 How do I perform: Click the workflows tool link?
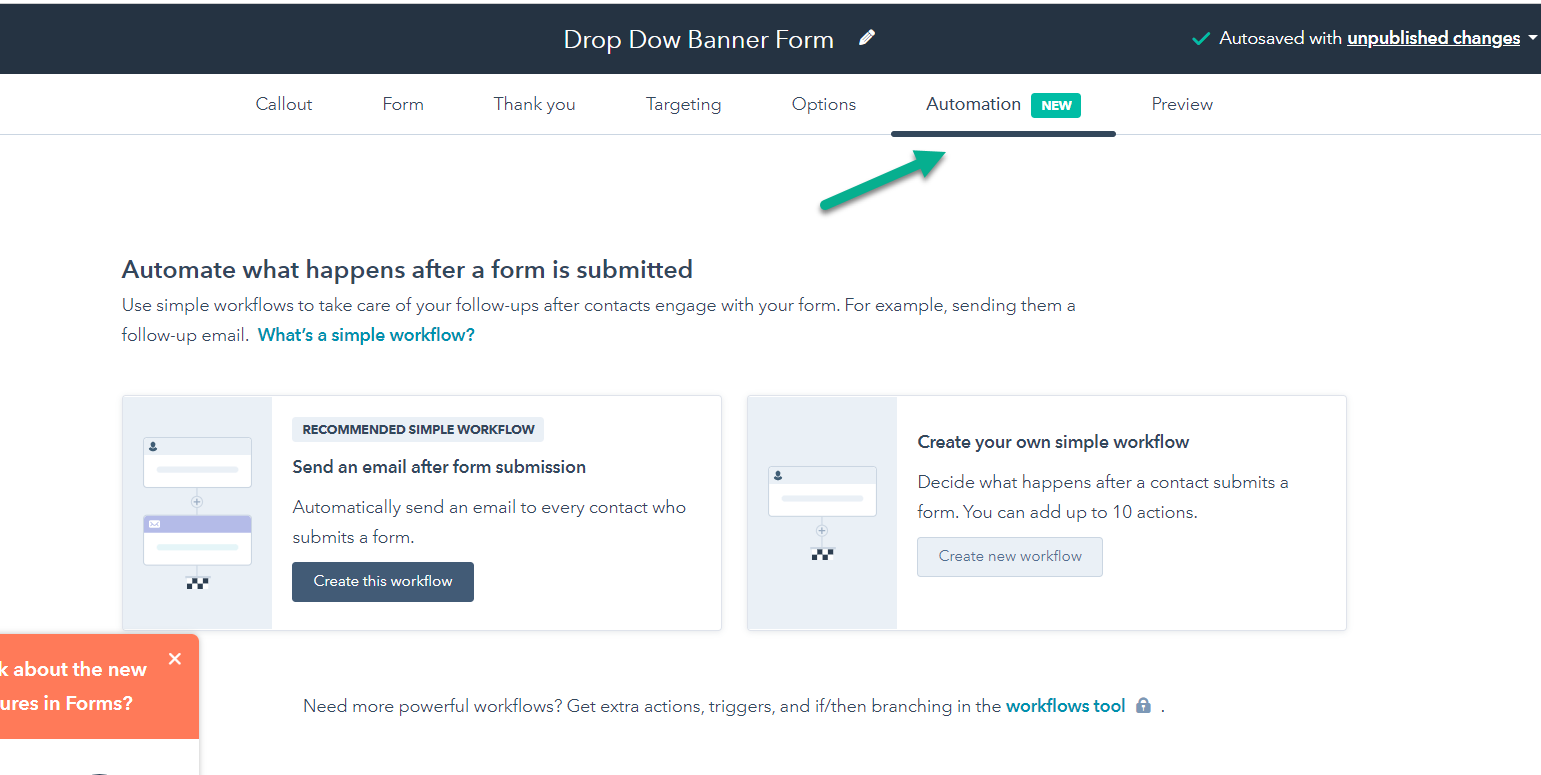tap(1065, 705)
